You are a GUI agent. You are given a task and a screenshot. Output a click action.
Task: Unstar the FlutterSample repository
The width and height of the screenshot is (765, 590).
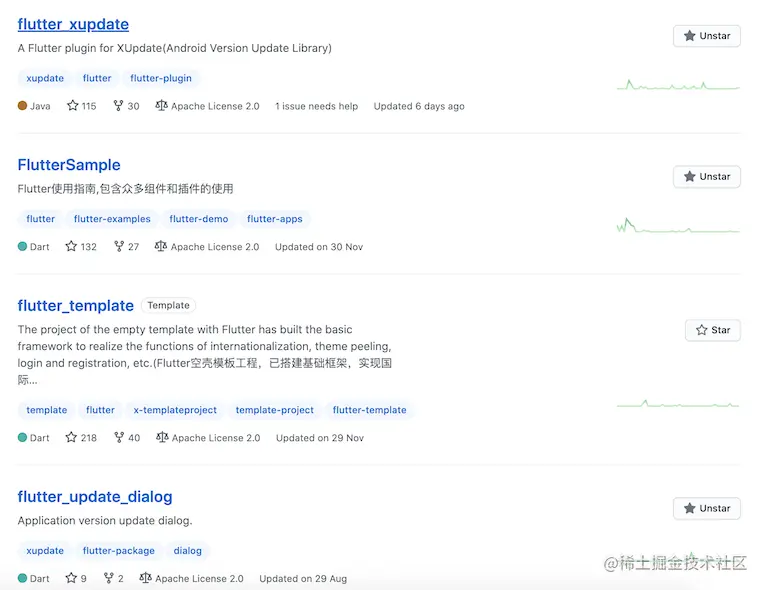coord(707,177)
